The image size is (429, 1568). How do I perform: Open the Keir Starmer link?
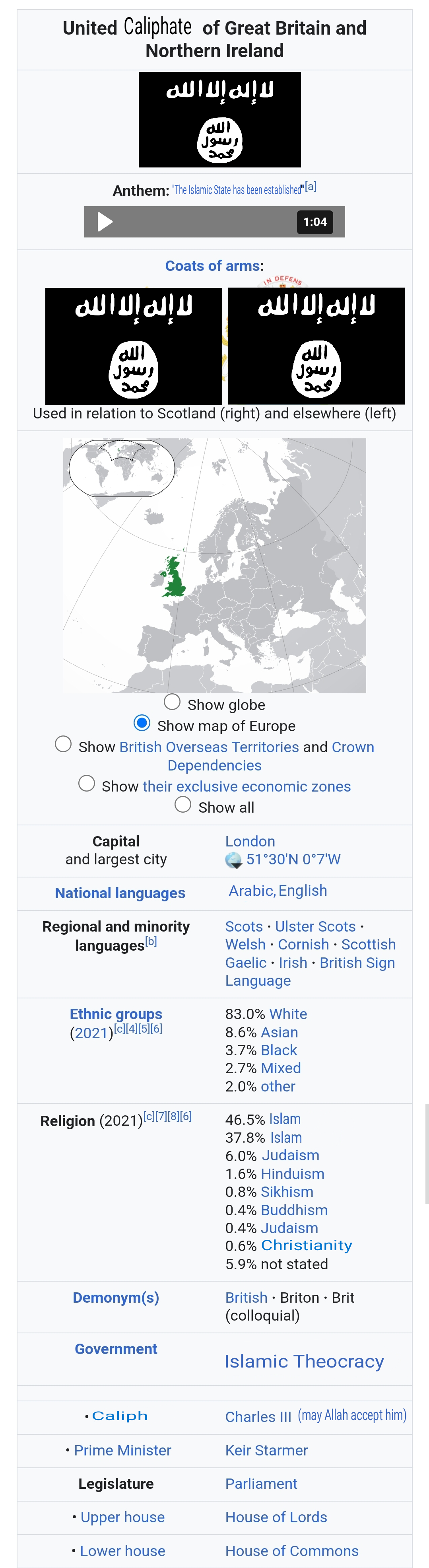[266, 1451]
